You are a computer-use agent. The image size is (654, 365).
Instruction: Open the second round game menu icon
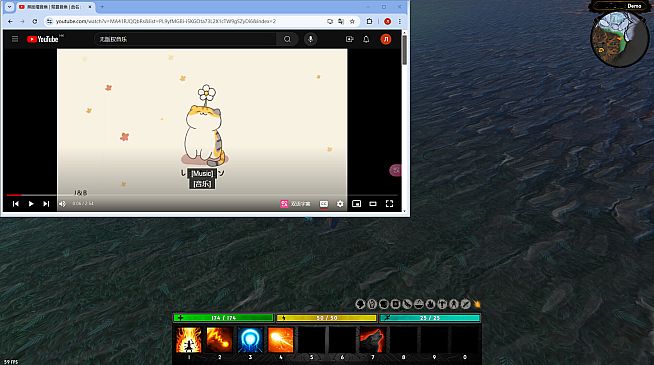tap(372, 304)
